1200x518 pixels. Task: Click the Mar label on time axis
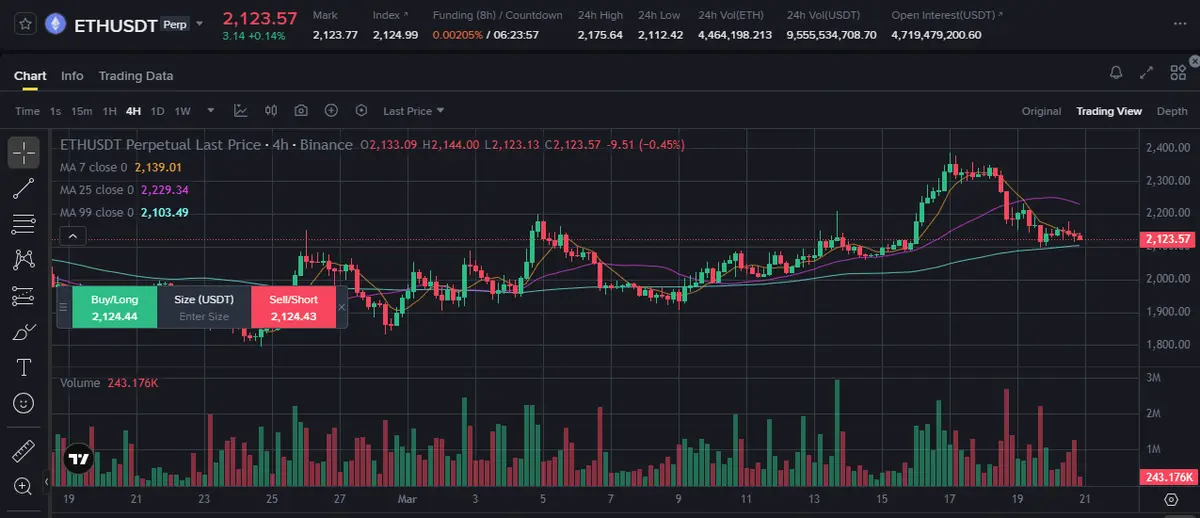[407, 497]
